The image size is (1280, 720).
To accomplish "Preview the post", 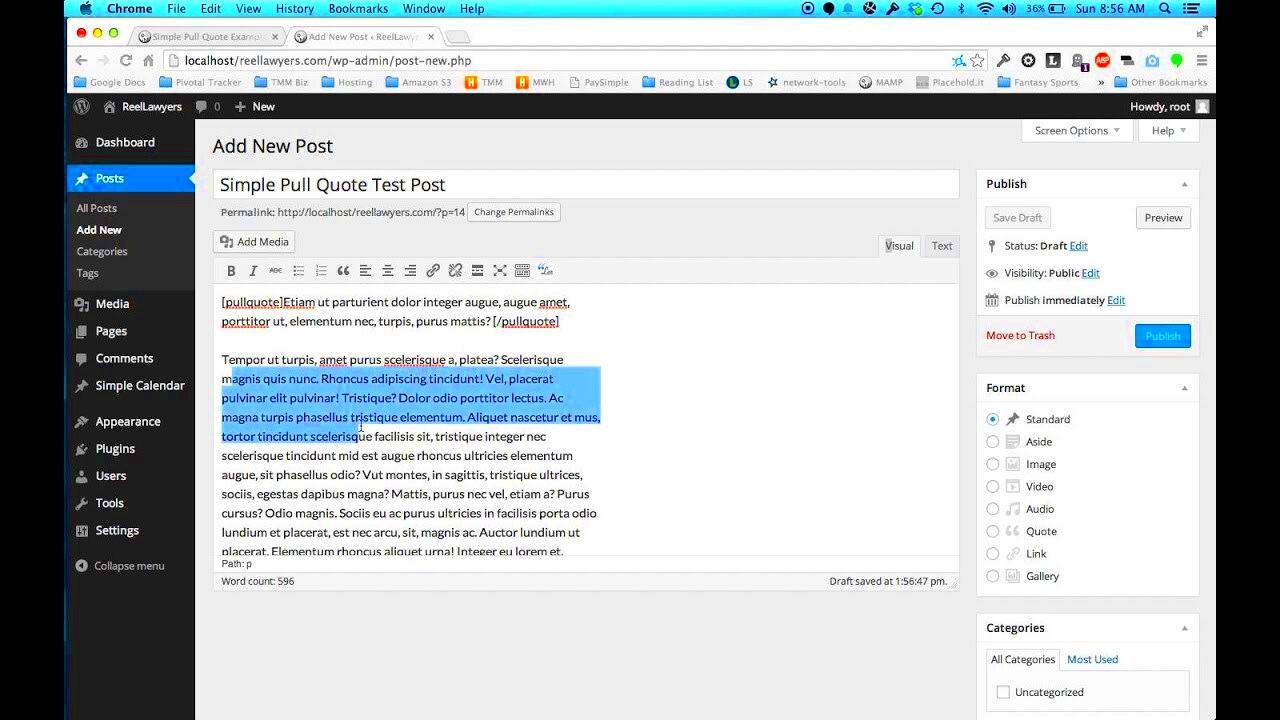I will point(1163,218).
